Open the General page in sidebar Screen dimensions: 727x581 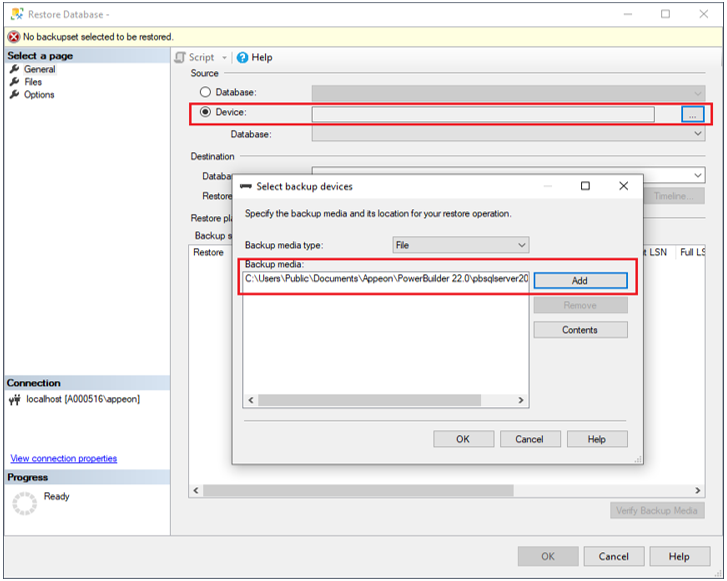click(39, 70)
